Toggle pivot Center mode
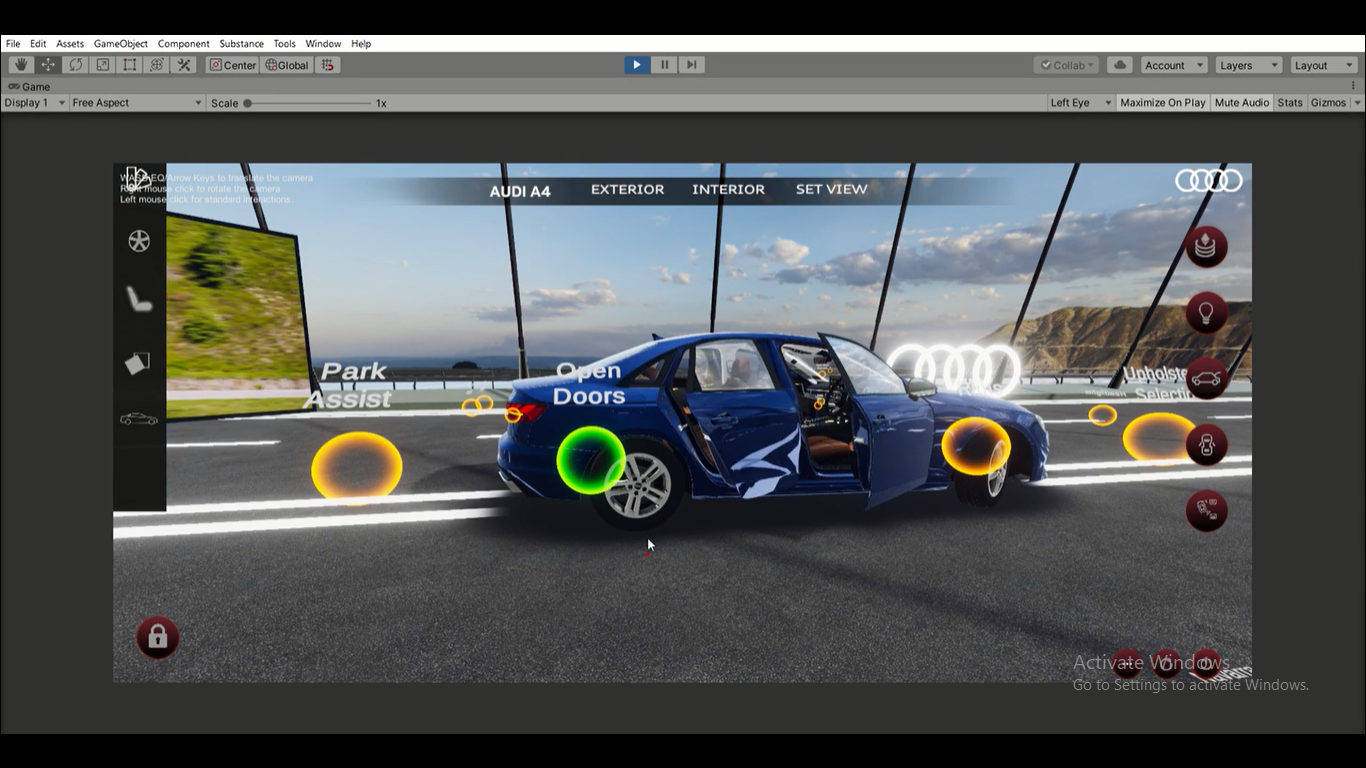 pyautogui.click(x=233, y=65)
